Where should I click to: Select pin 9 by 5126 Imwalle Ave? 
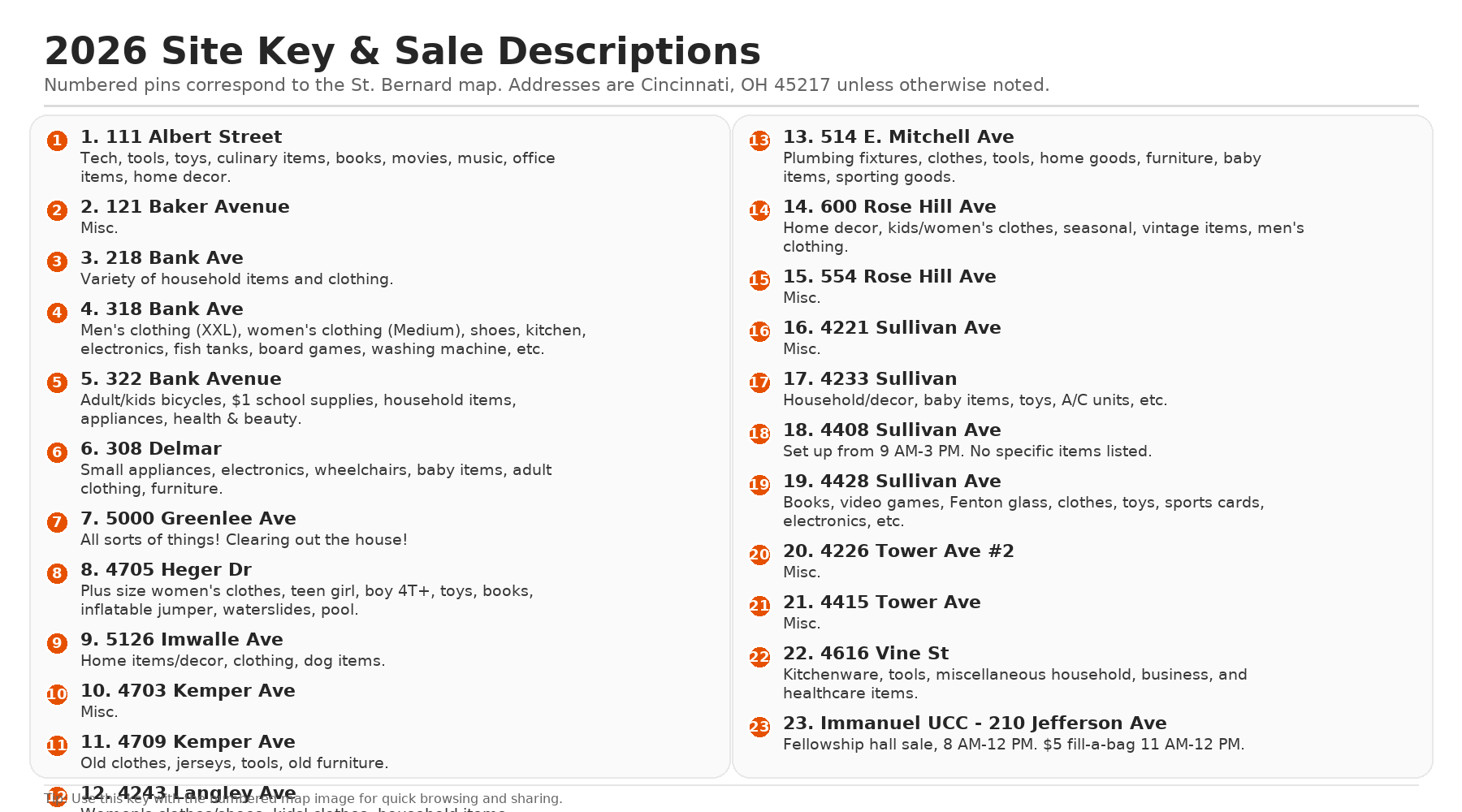click(x=57, y=644)
